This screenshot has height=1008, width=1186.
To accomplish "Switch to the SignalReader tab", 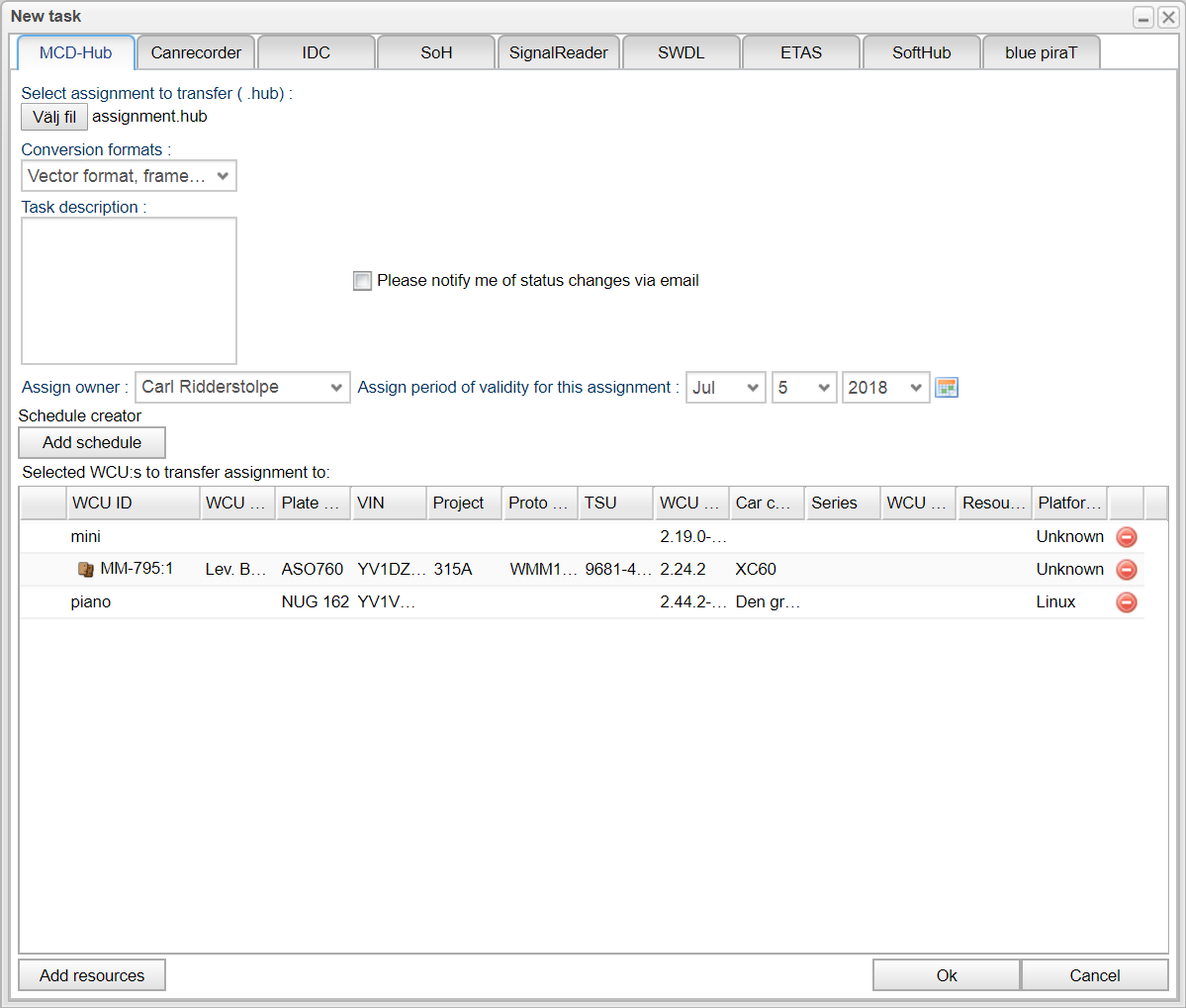I will [558, 53].
